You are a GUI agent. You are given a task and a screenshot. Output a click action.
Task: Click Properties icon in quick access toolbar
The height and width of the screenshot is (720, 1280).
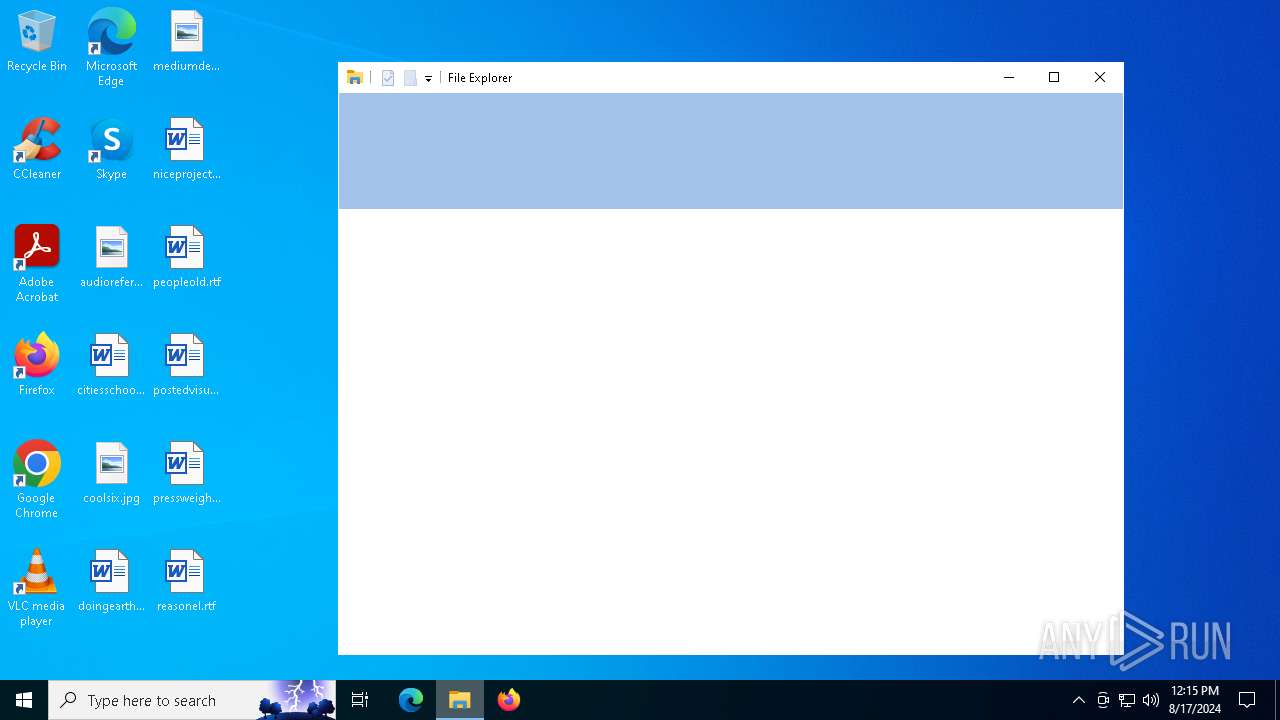click(x=388, y=78)
